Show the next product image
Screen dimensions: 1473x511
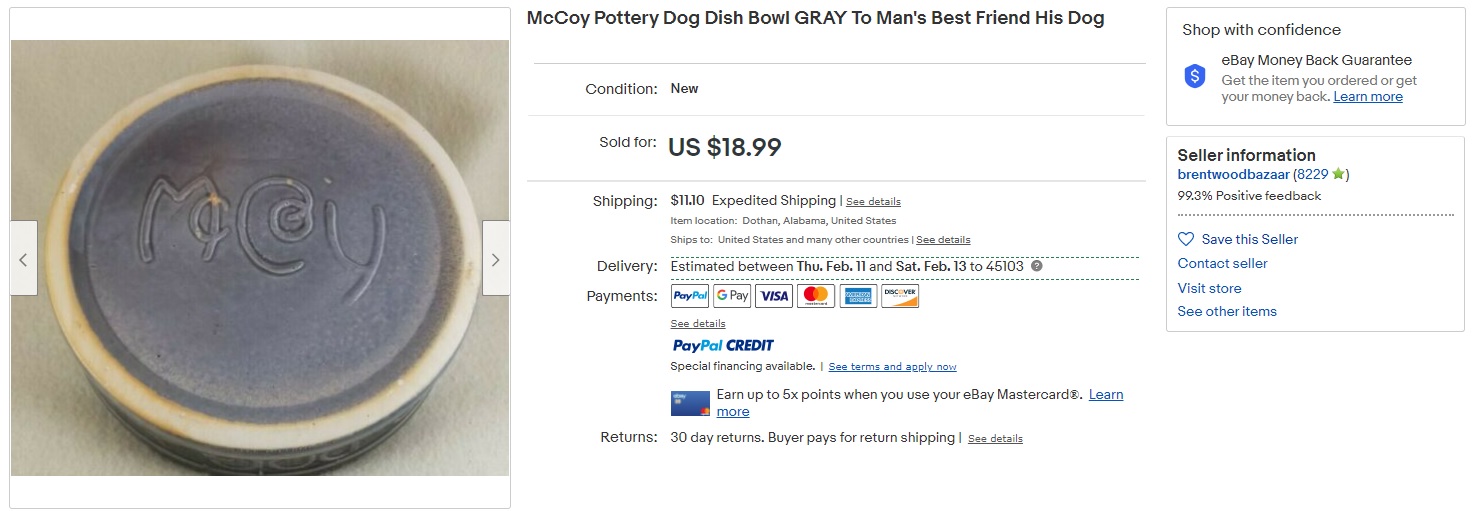[496, 259]
